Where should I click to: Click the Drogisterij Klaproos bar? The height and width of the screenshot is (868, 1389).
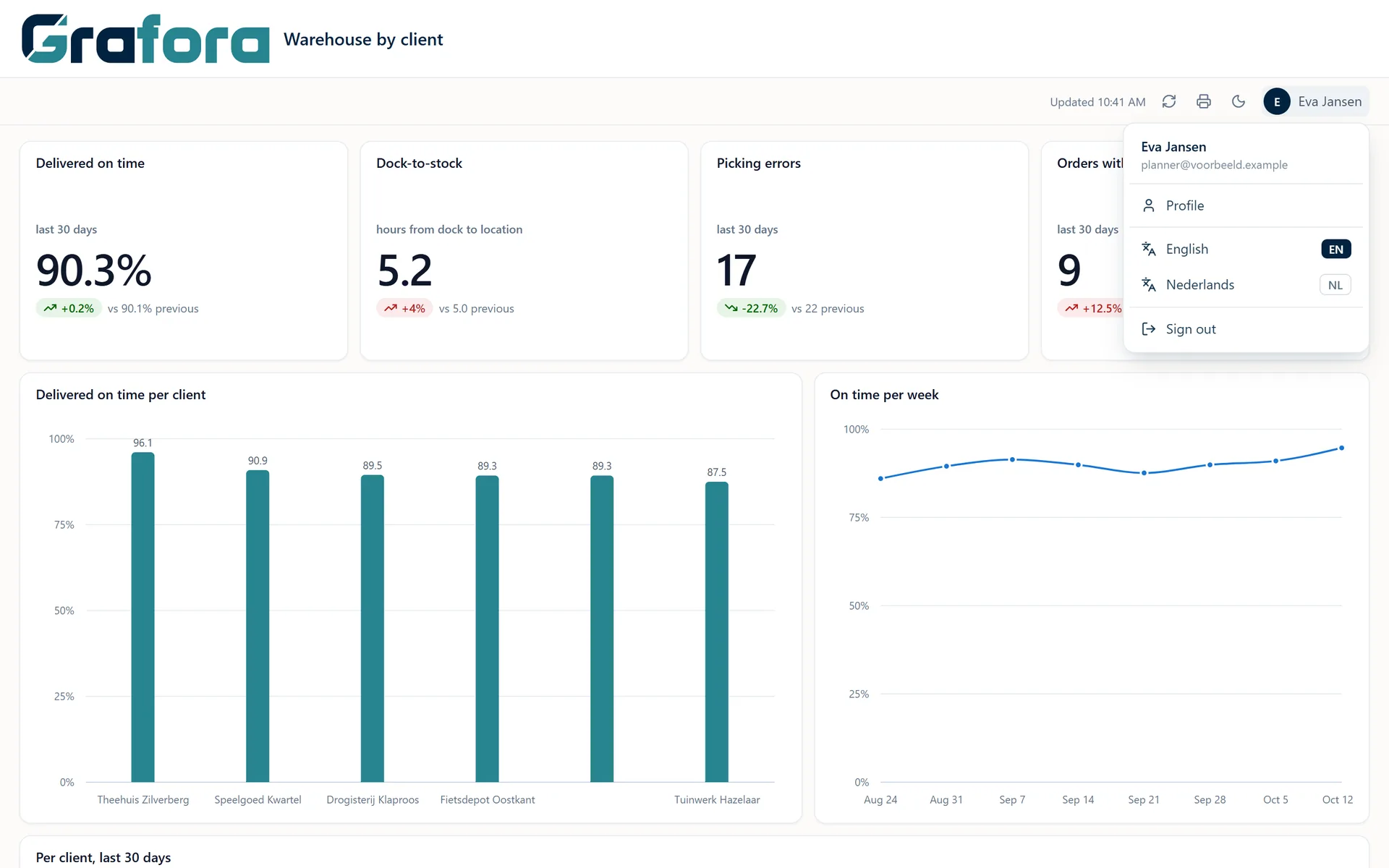pyautogui.click(x=373, y=629)
